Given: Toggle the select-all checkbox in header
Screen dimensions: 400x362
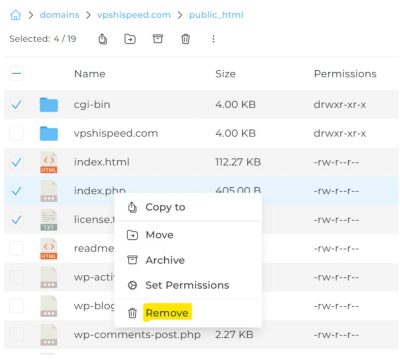Looking at the screenshot, I should pyautogui.click(x=16, y=74).
